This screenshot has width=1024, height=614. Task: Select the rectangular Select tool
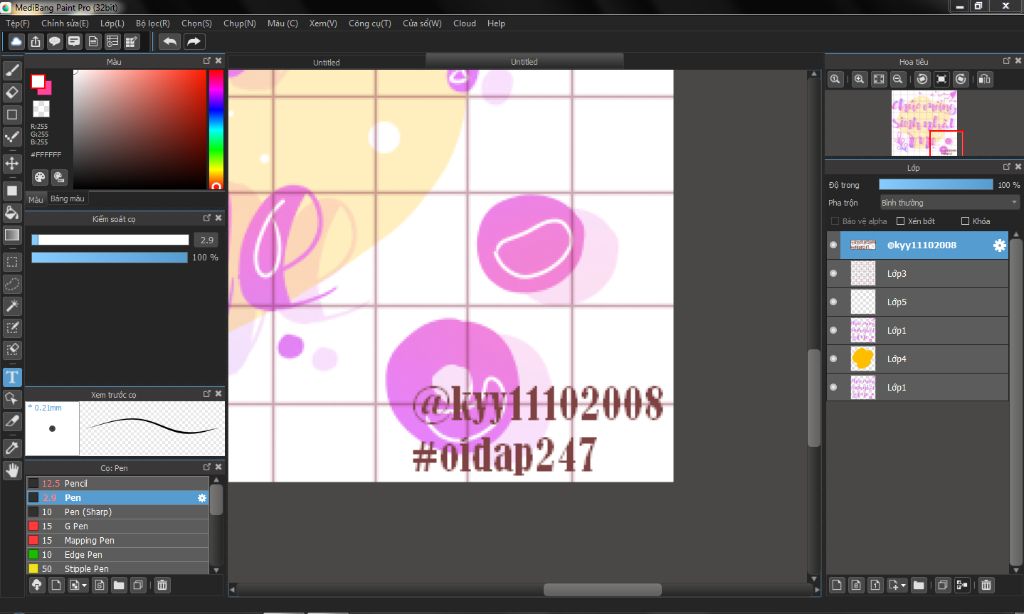click(x=12, y=262)
